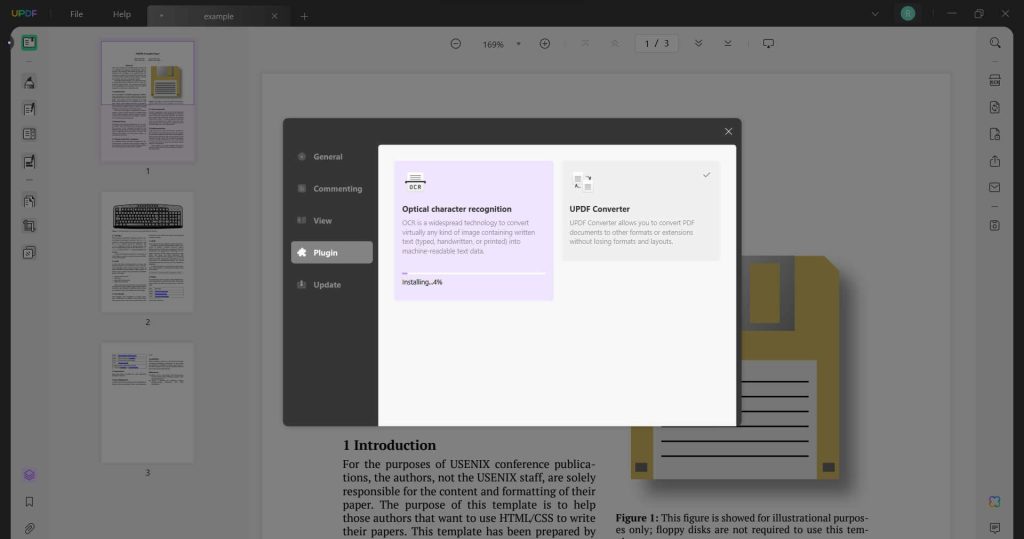Select Plugin in settings sidebar

[332, 253]
